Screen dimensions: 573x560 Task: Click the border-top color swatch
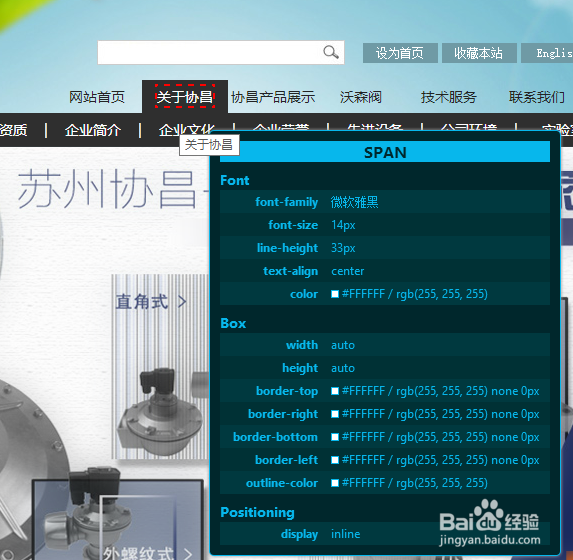[x=335, y=391]
